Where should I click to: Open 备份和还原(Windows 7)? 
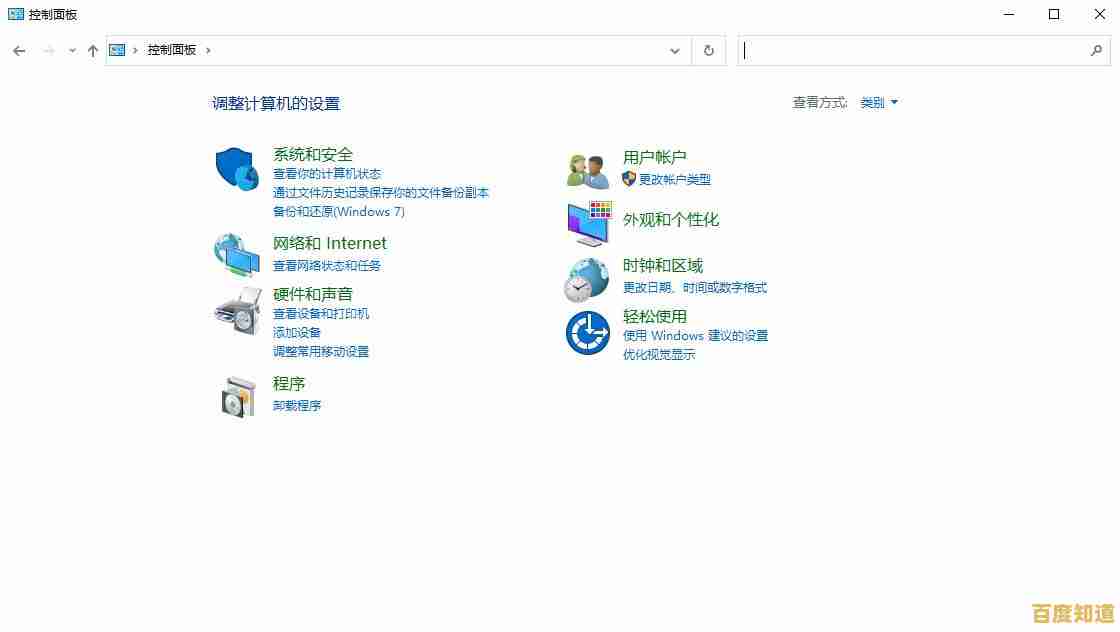339,211
